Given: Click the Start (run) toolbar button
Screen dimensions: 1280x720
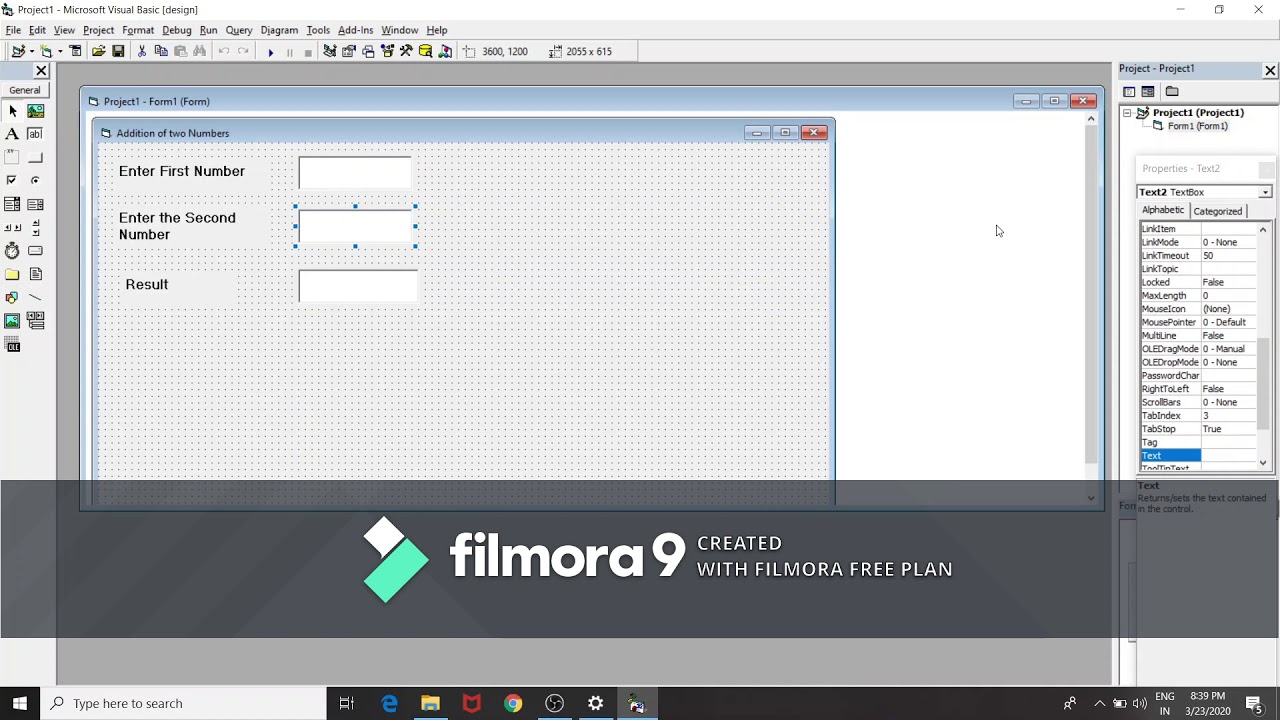Looking at the screenshot, I should click(270, 51).
